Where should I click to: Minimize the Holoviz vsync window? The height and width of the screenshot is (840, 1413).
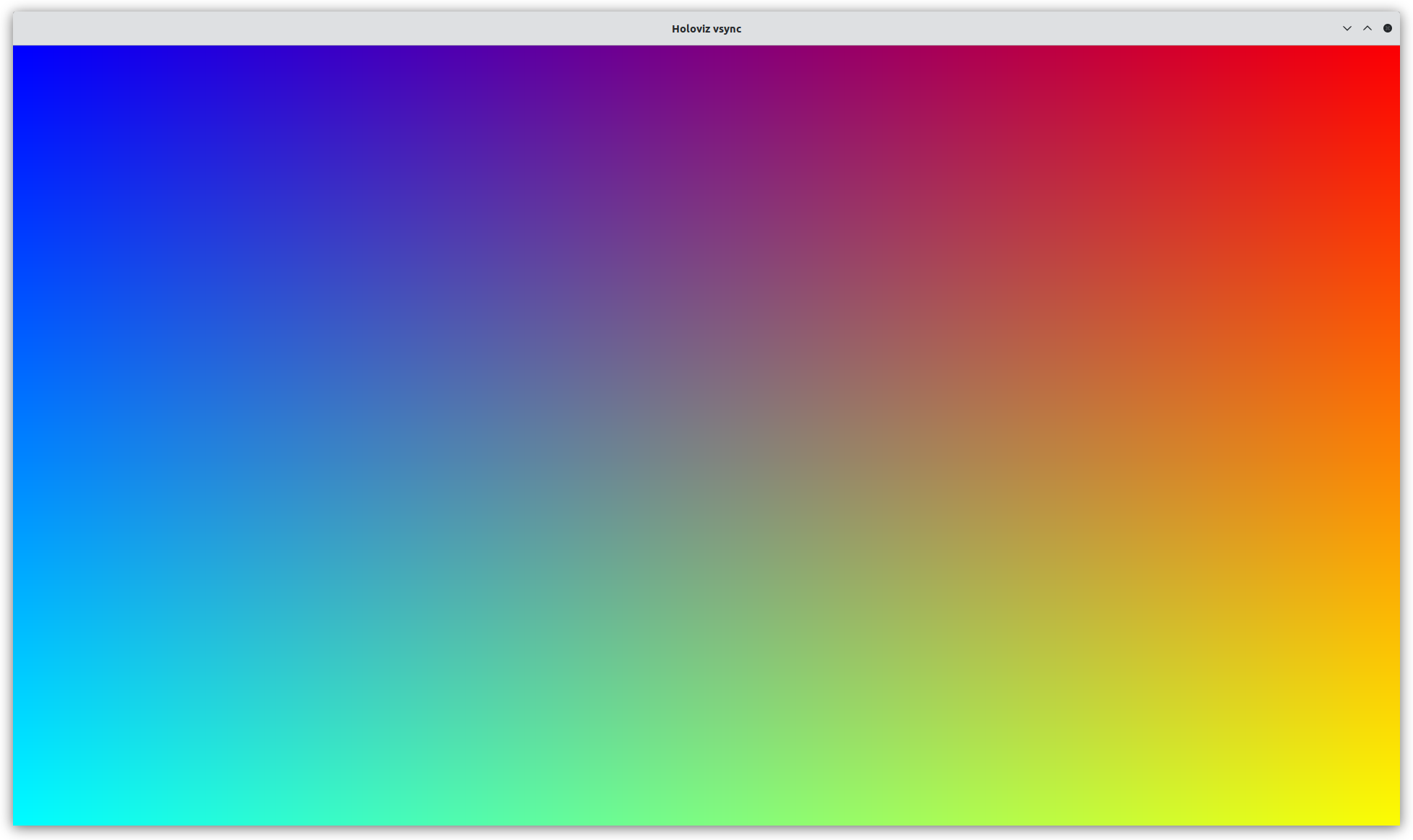point(1347,28)
